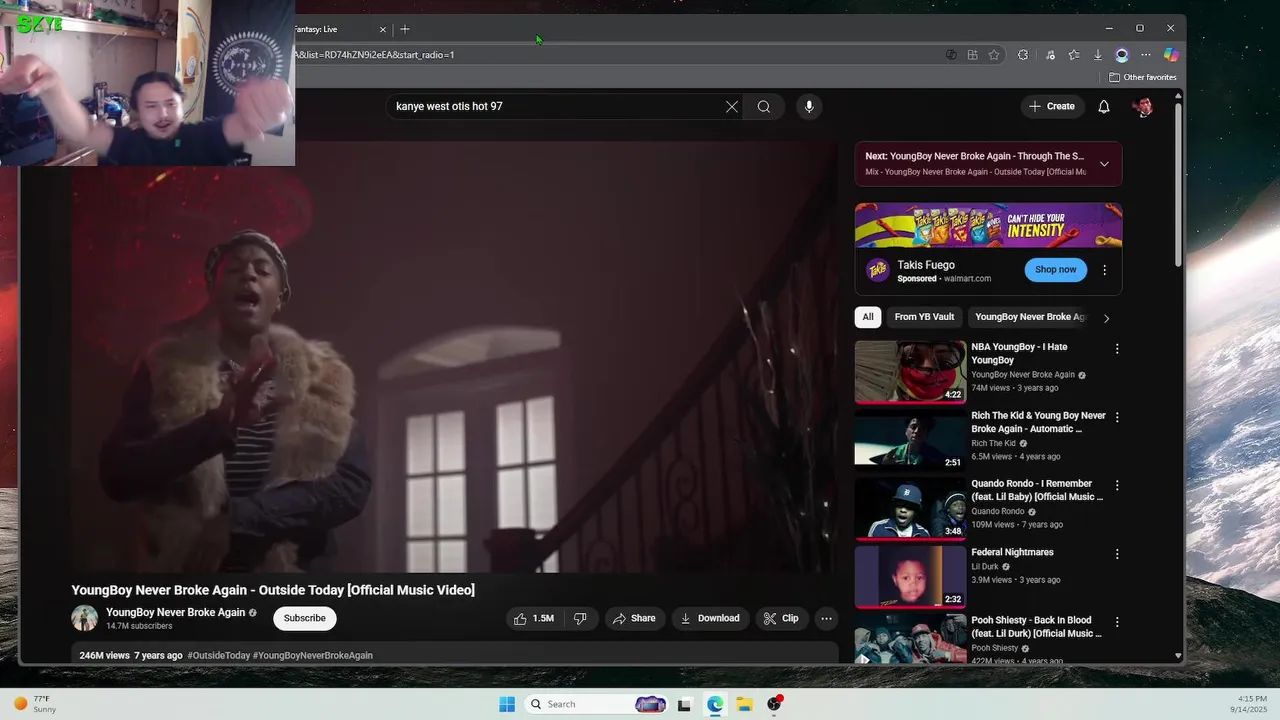Image resolution: width=1280 pixels, height=720 pixels.
Task: Click the YouTube page vertical scrollbar
Action: (1177, 185)
